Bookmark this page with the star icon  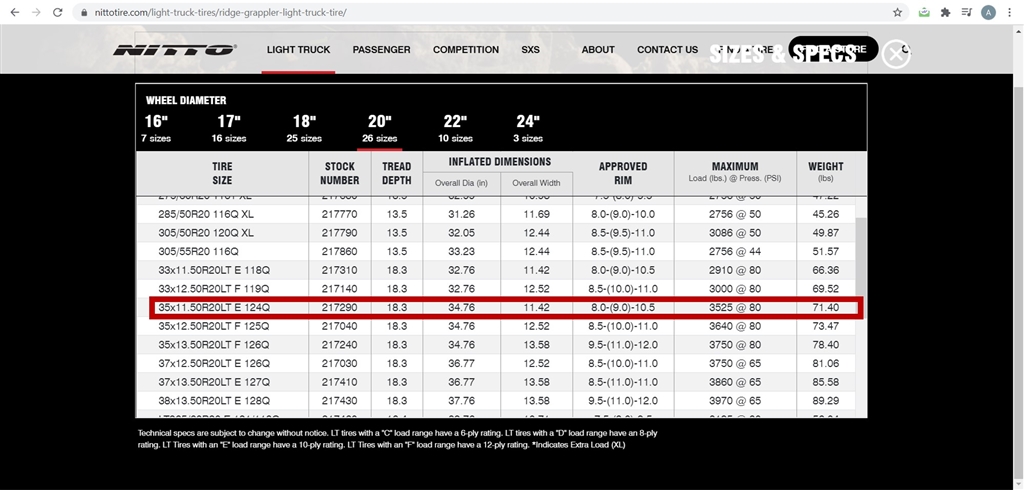[897, 12]
